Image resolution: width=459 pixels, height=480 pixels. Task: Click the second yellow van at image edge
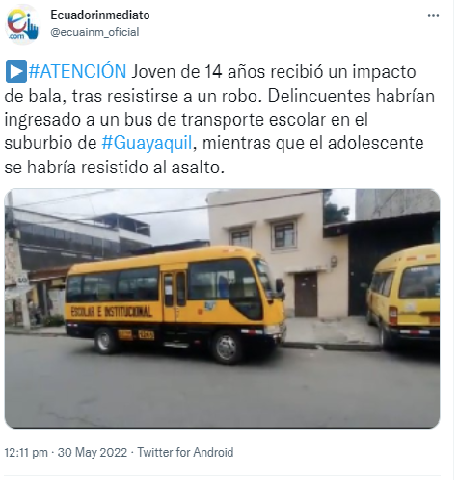(x=403, y=296)
